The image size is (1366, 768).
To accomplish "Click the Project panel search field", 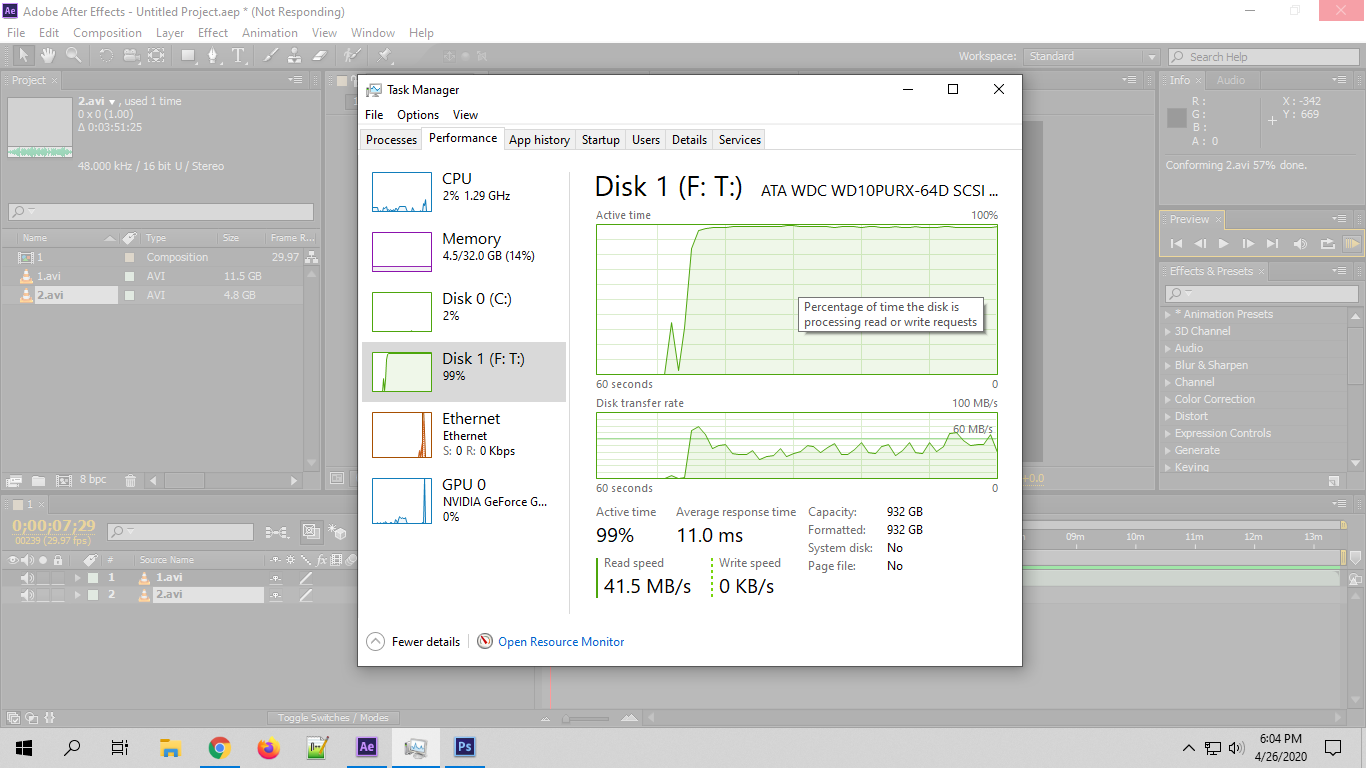I will (x=161, y=212).
